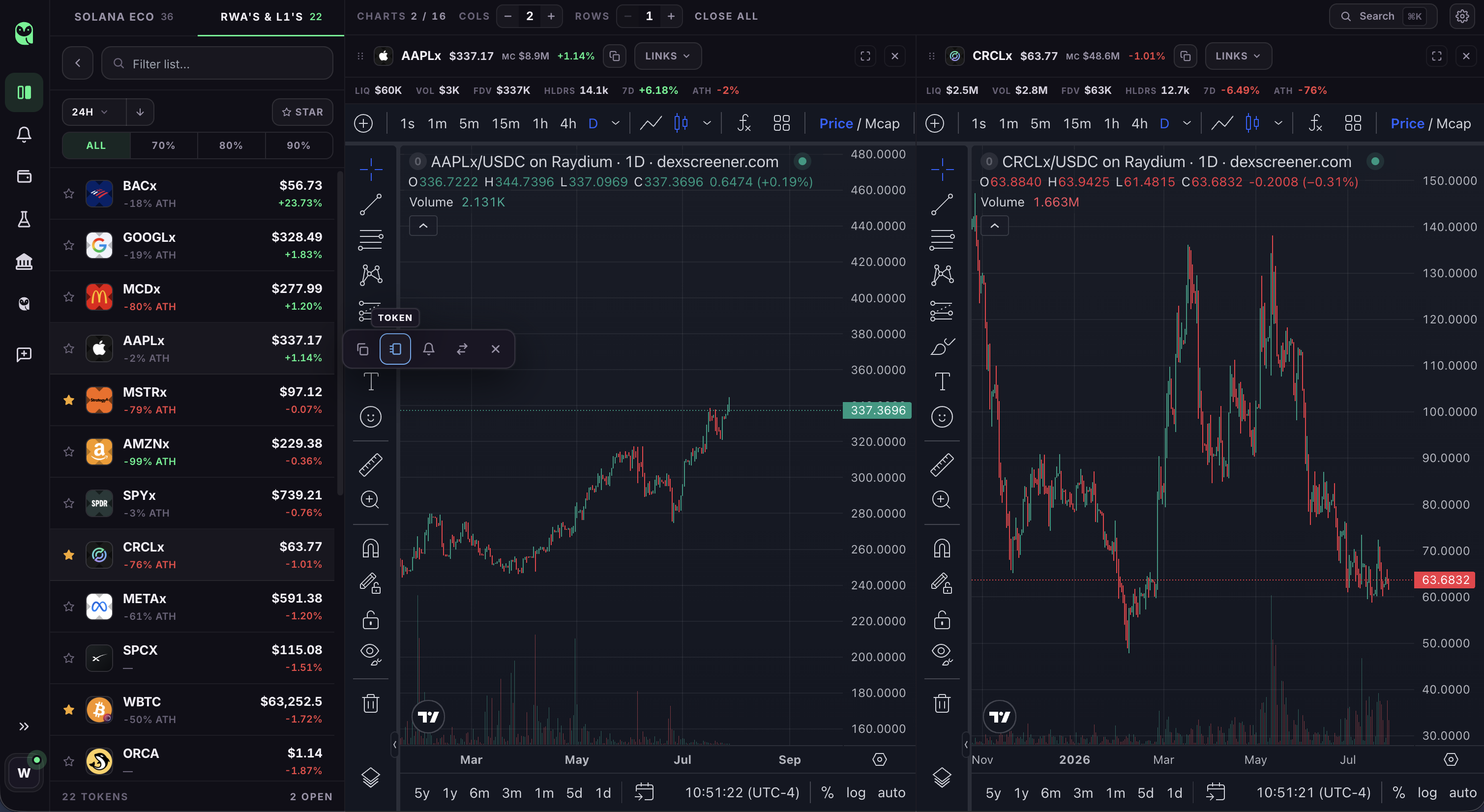Expand CRCLx chart style dropdown arrow
The width and height of the screenshot is (1484, 812).
pyautogui.click(x=1278, y=123)
